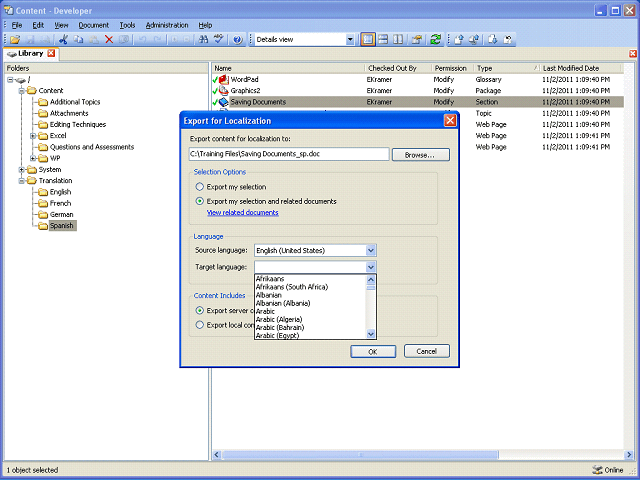Click Cancel in Export for Localization

point(427,351)
